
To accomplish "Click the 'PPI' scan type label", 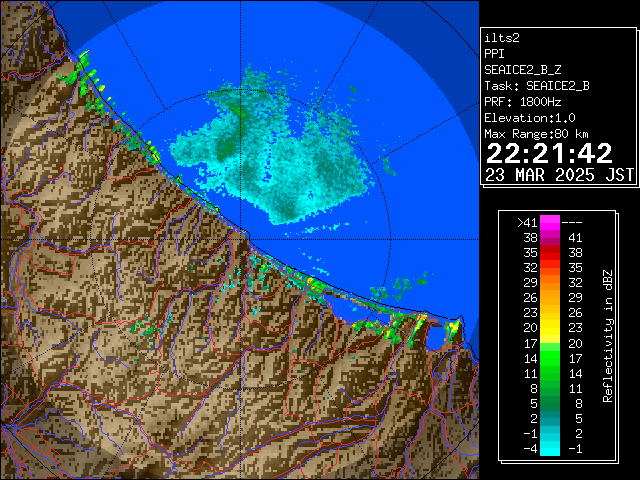I will [494, 54].
